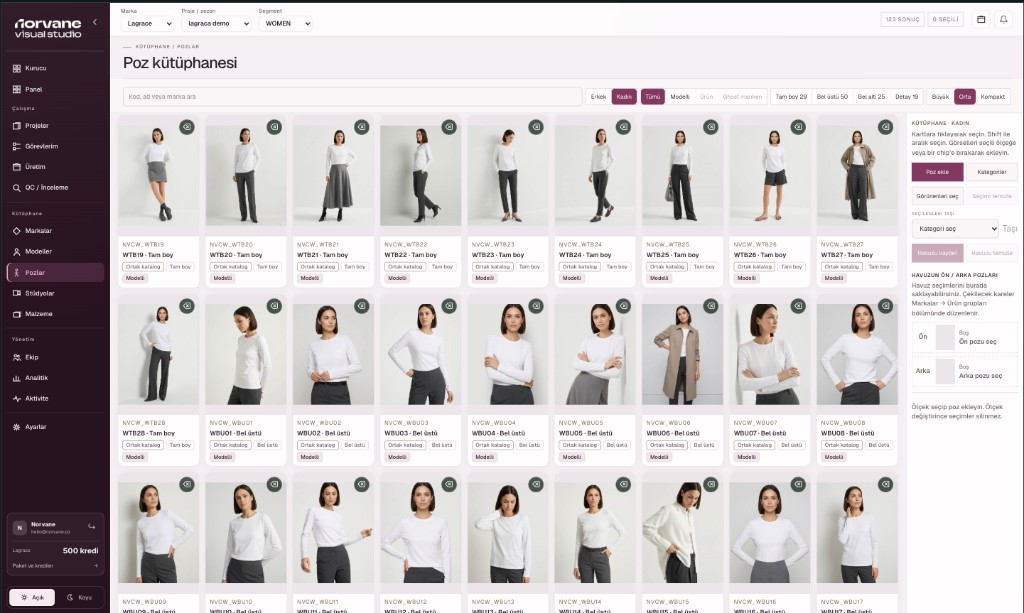Set card size to Büyük

point(940,97)
